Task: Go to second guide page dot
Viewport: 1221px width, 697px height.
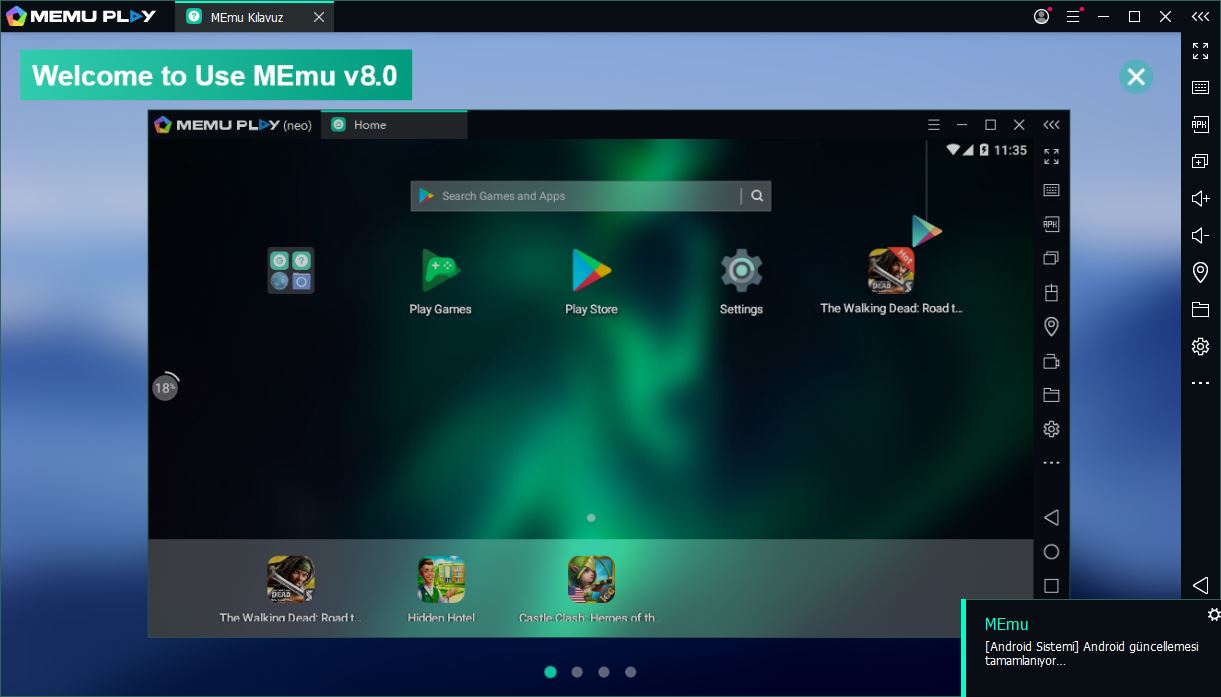Action: click(x=577, y=672)
